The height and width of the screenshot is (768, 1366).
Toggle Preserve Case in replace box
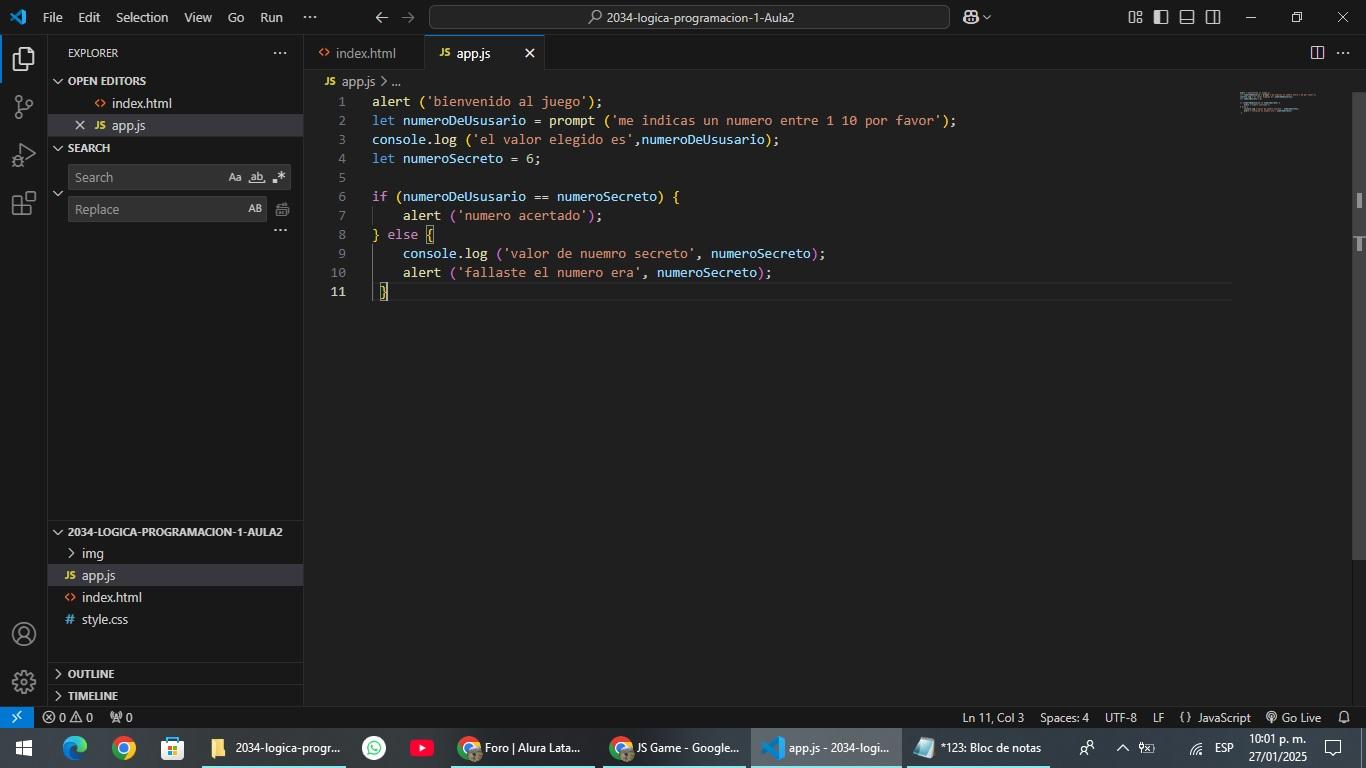point(255,209)
